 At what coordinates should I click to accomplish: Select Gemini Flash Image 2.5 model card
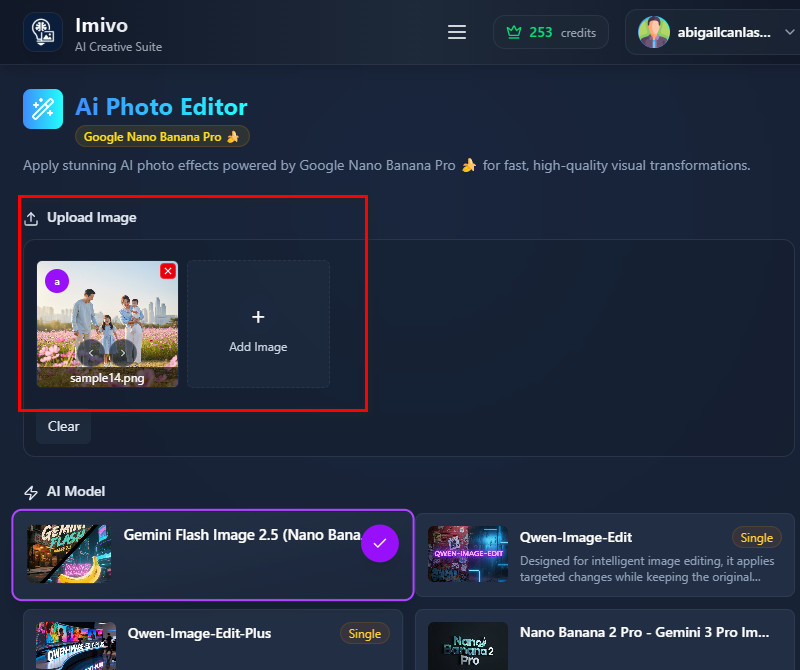pos(213,555)
